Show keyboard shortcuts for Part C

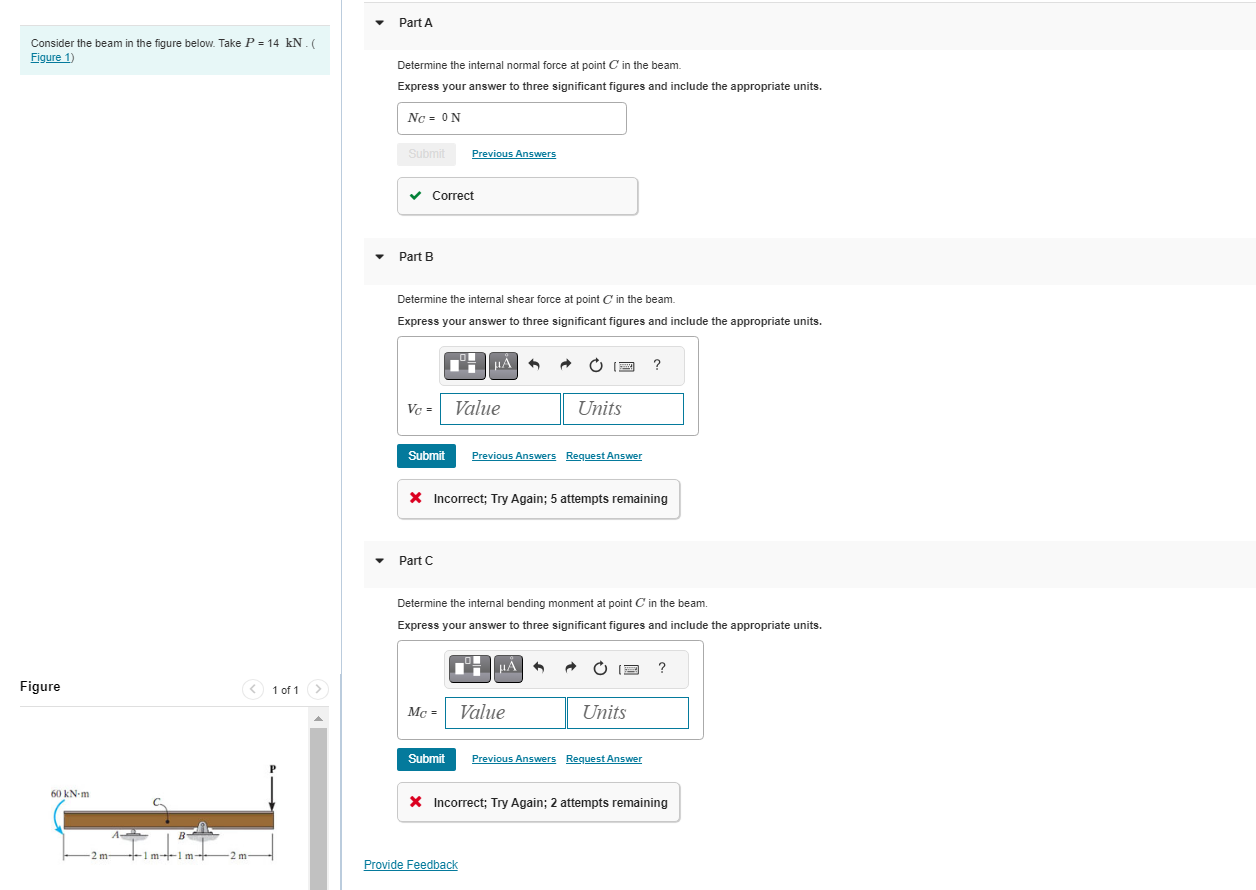[631, 669]
